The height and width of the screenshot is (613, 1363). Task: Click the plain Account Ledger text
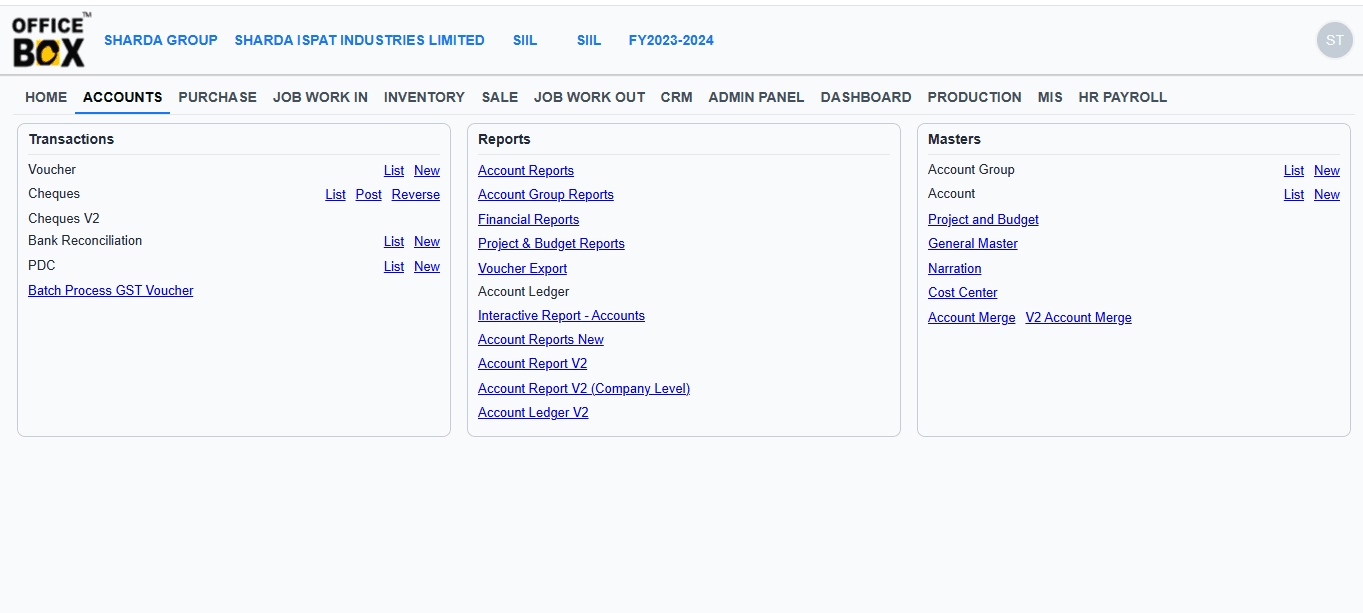pos(524,292)
